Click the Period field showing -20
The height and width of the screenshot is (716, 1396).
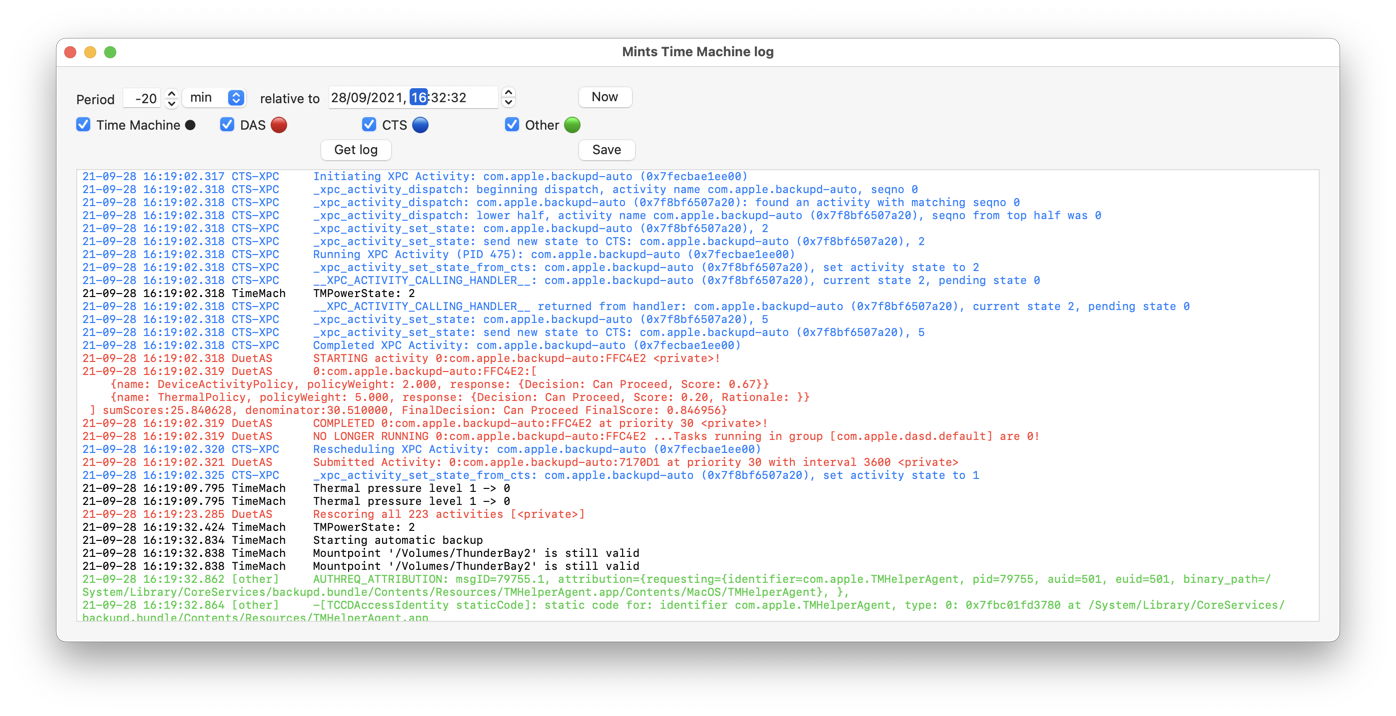141,98
